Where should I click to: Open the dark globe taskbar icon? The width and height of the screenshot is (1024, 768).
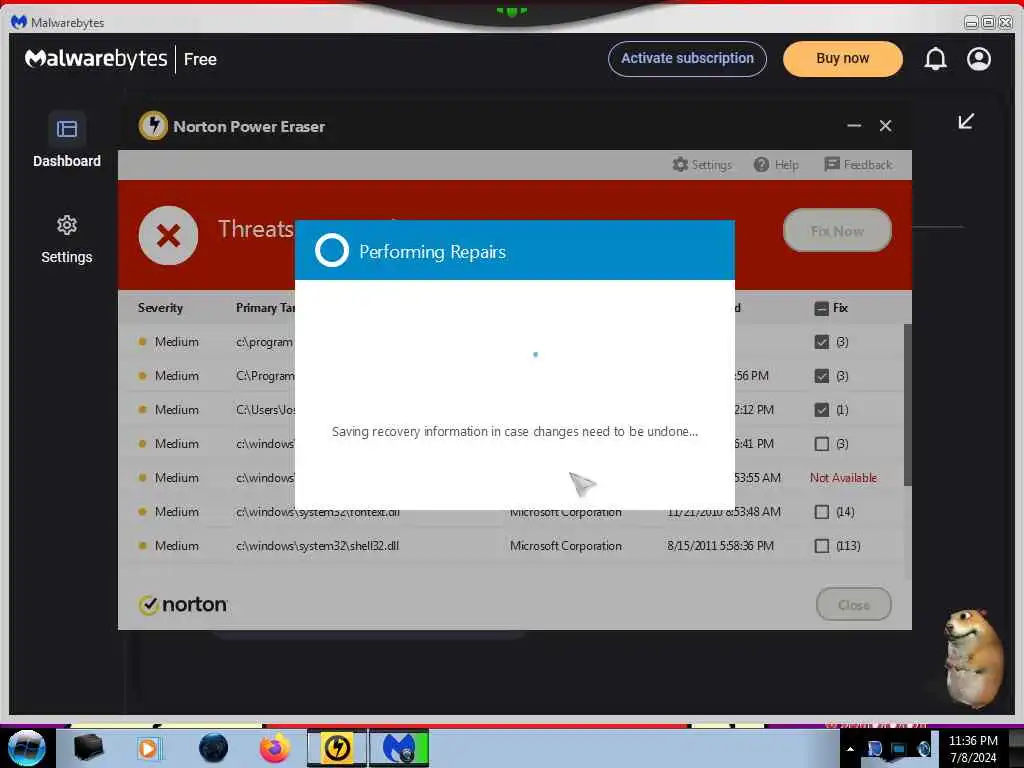coord(214,748)
